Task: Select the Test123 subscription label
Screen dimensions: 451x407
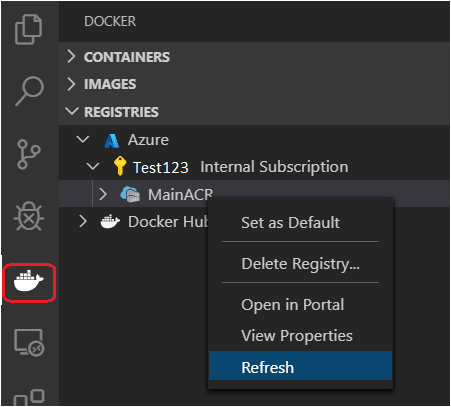Action: (161, 167)
